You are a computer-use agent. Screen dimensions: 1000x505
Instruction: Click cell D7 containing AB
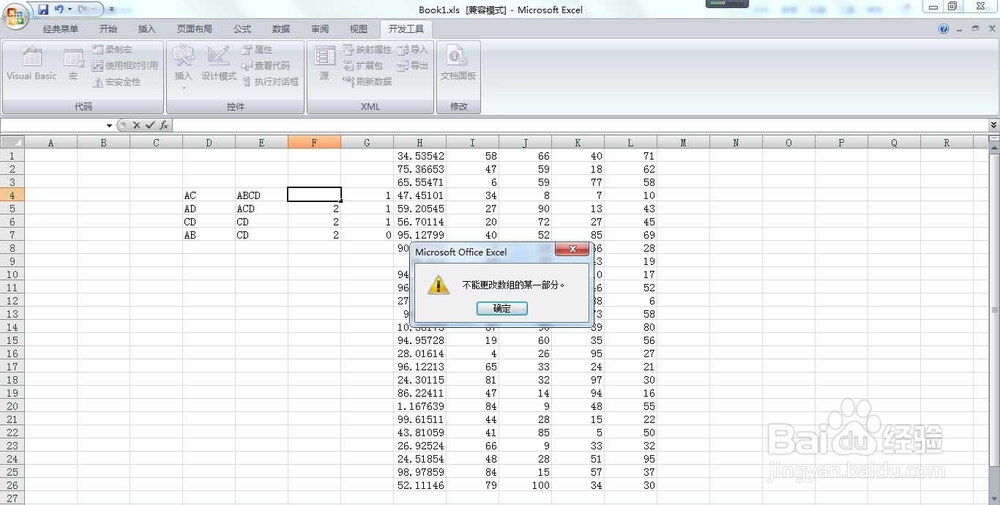pos(209,235)
